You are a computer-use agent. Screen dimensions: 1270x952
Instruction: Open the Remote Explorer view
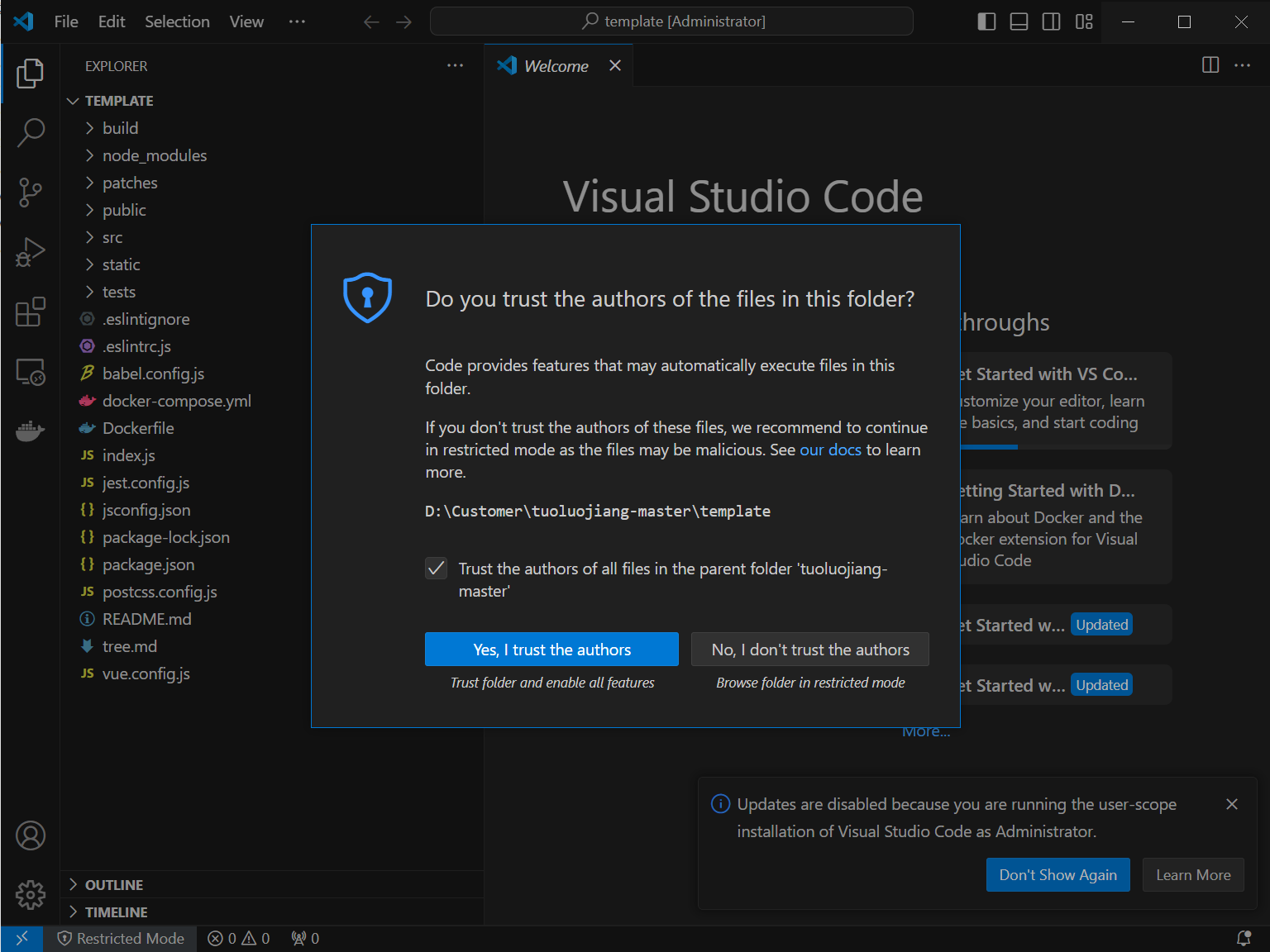click(x=31, y=372)
